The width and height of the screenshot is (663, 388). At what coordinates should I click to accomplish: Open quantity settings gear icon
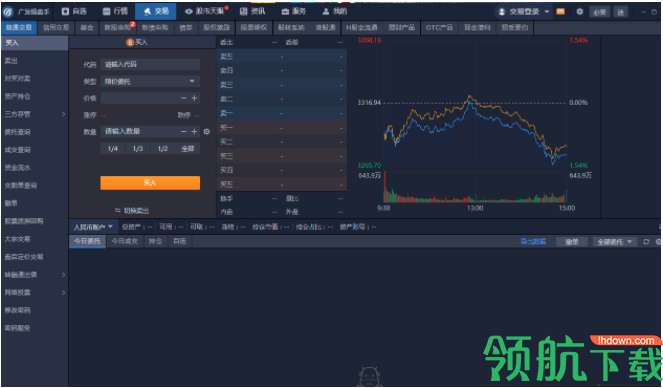pyautogui.click(x=206, y=131)
